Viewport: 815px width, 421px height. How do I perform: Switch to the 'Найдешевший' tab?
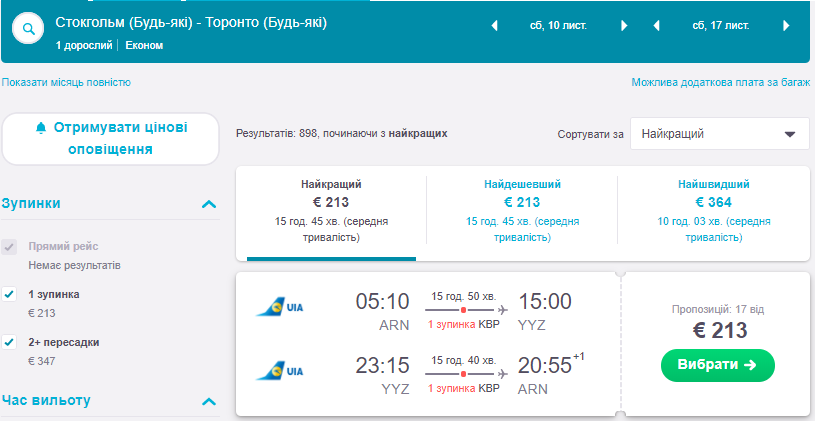coord(522,210)
